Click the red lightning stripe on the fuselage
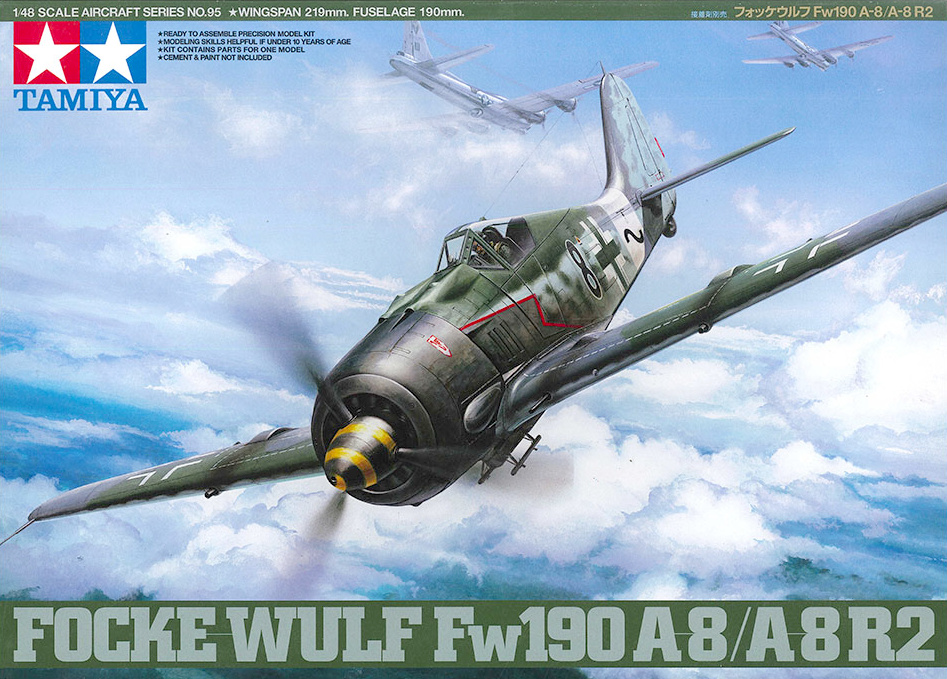The image size is (947, 679). point(520,315)
